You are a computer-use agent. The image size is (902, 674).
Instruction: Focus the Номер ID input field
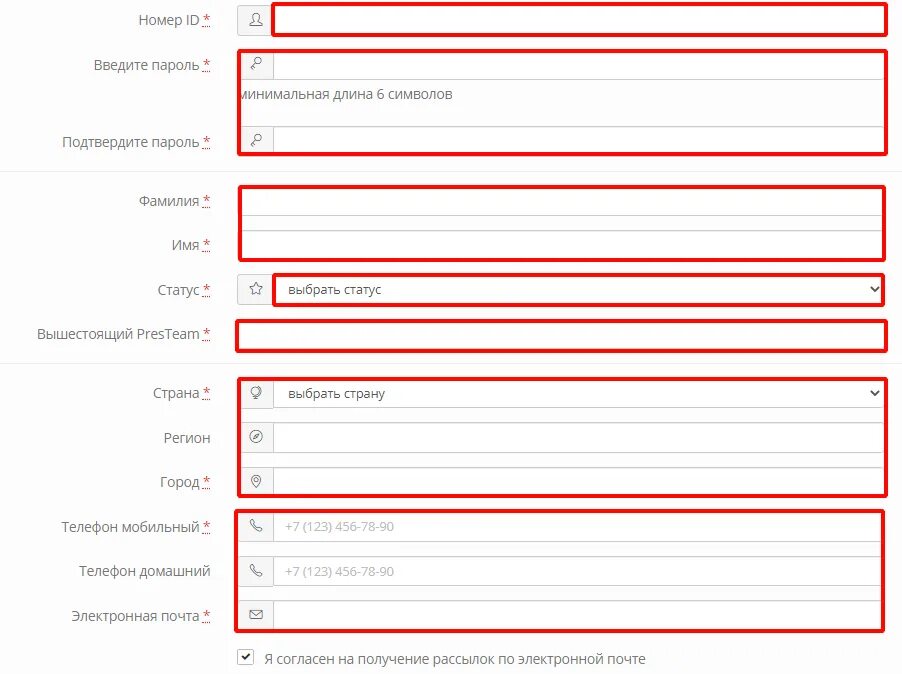(x=579, y=20)
